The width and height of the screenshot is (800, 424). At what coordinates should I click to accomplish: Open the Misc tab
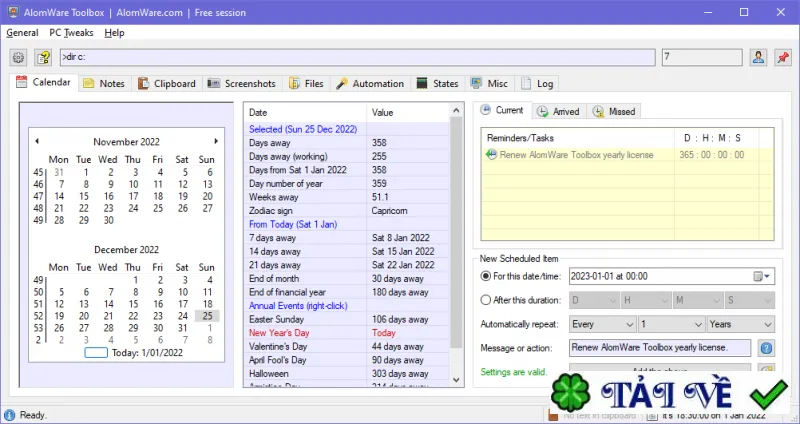coord(490,84)
